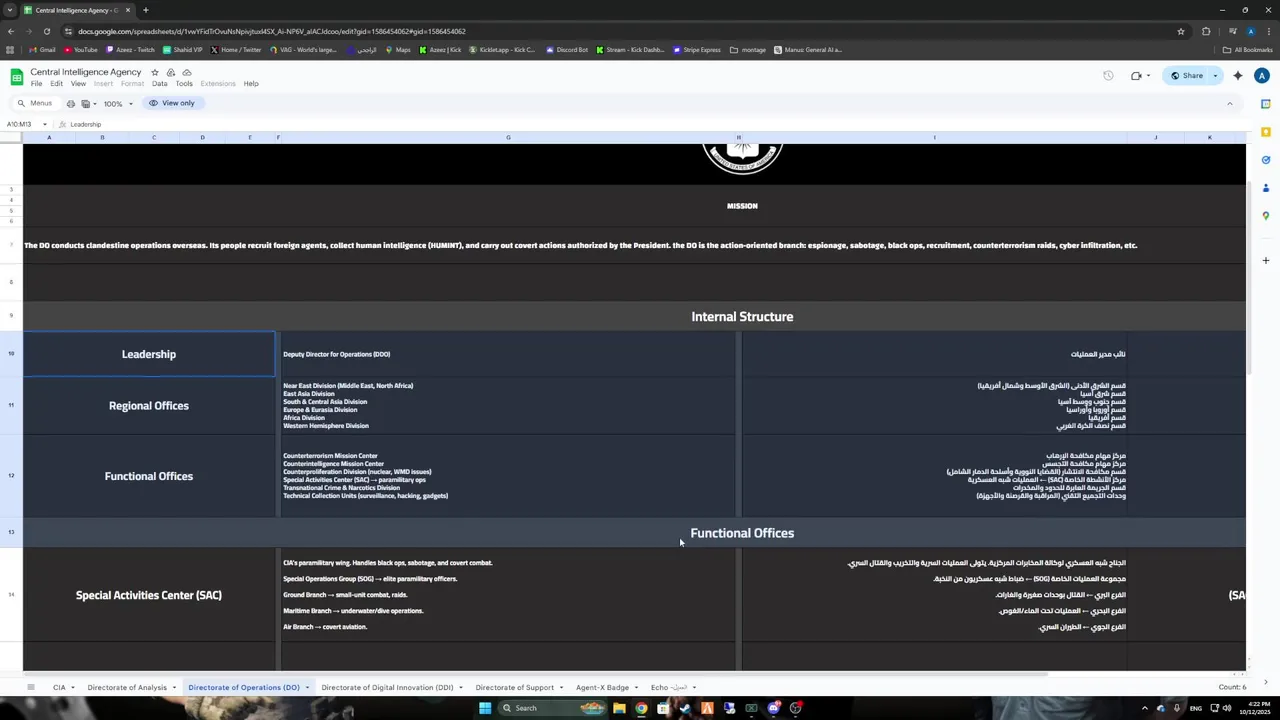Screen dimensions: 1280x720
Task: Reload the page in Chrome
Action: click(46, 31)
